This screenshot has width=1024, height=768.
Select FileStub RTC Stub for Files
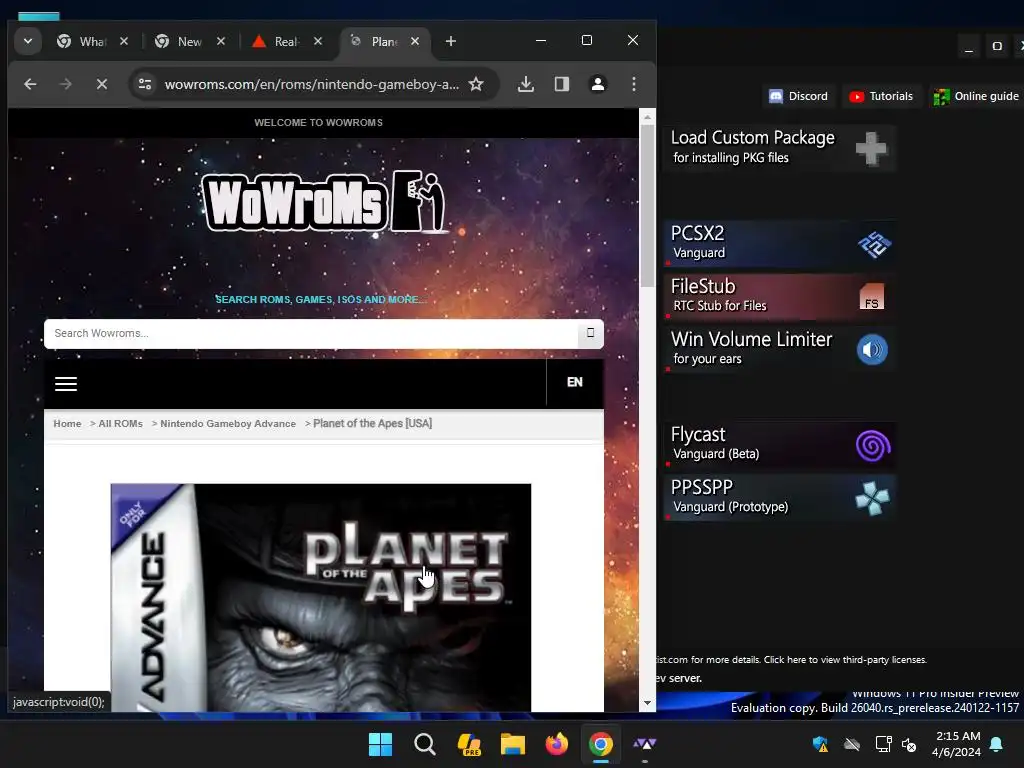(779, 296)
